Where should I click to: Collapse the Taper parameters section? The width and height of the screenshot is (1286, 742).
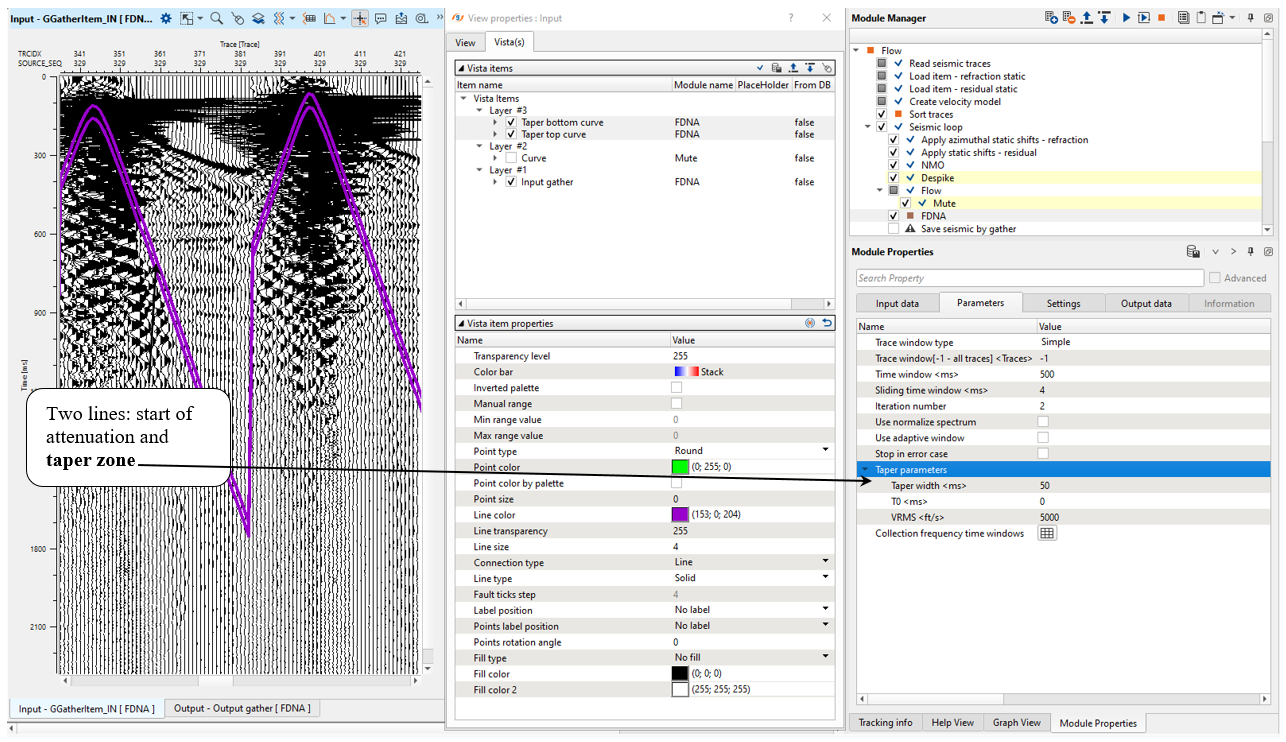tap(865, 470)
